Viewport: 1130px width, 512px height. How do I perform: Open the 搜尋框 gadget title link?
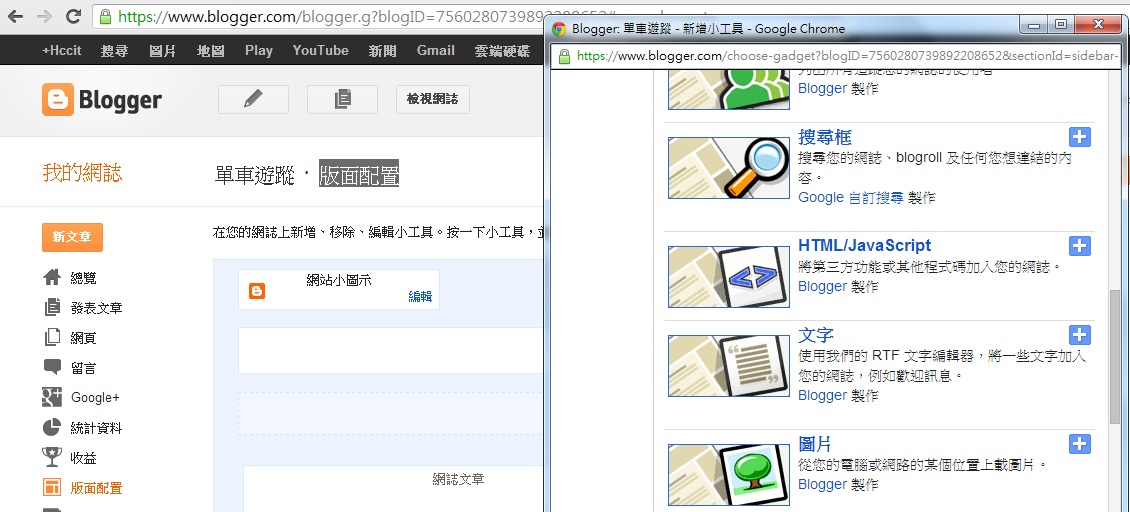(824, 136)
